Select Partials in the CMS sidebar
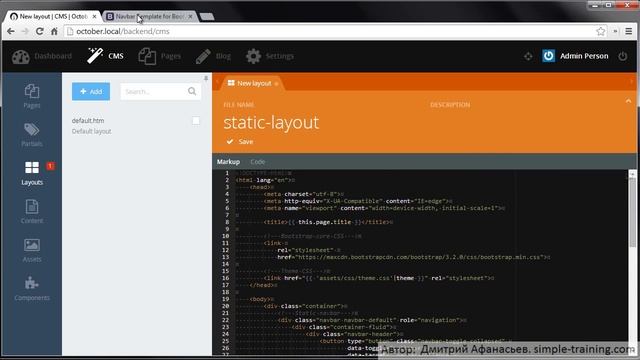640x360 pixels. tap(32, 135)
